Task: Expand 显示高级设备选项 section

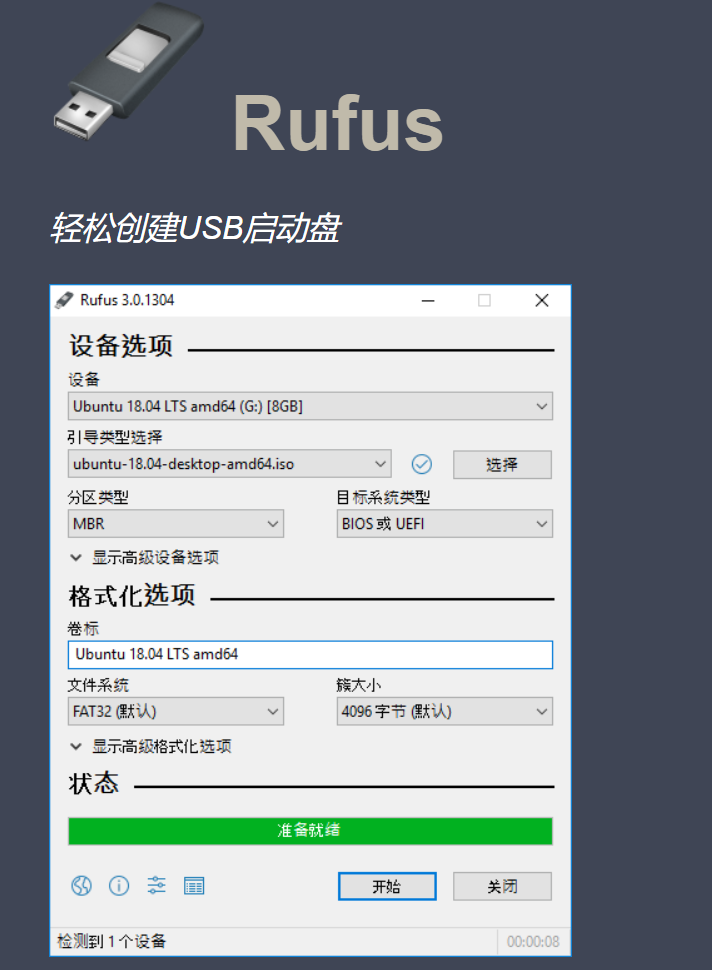Action: point(145,557)
